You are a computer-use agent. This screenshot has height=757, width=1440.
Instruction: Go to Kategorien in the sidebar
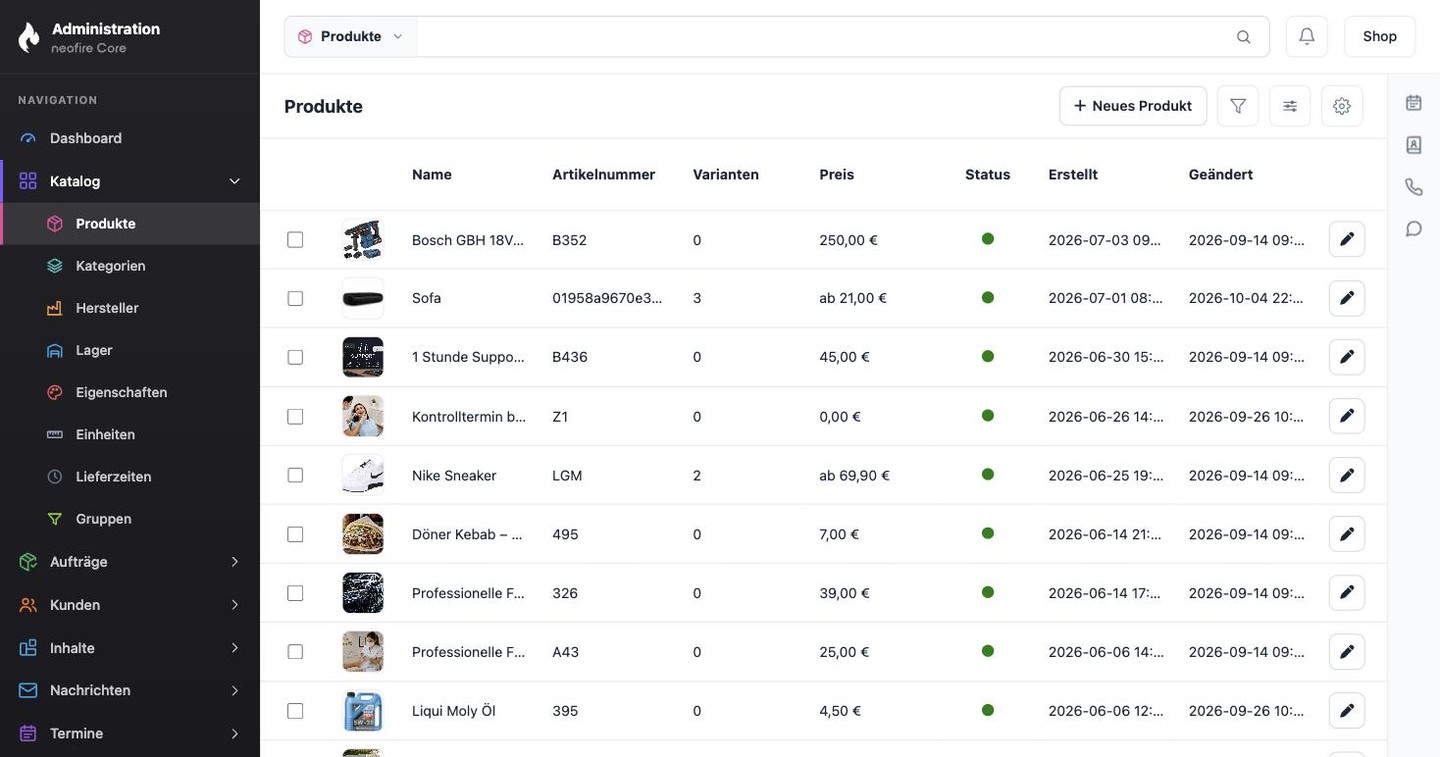coord(130,266)
